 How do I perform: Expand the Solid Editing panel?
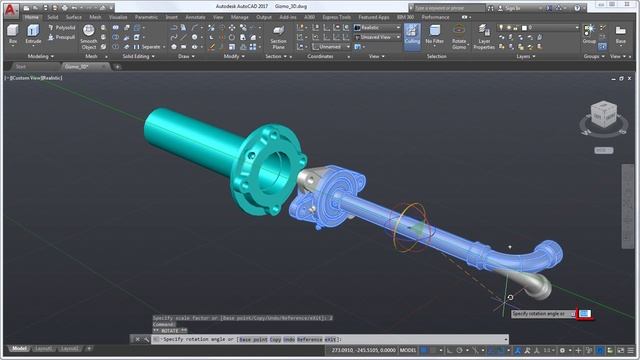point(138,56)
